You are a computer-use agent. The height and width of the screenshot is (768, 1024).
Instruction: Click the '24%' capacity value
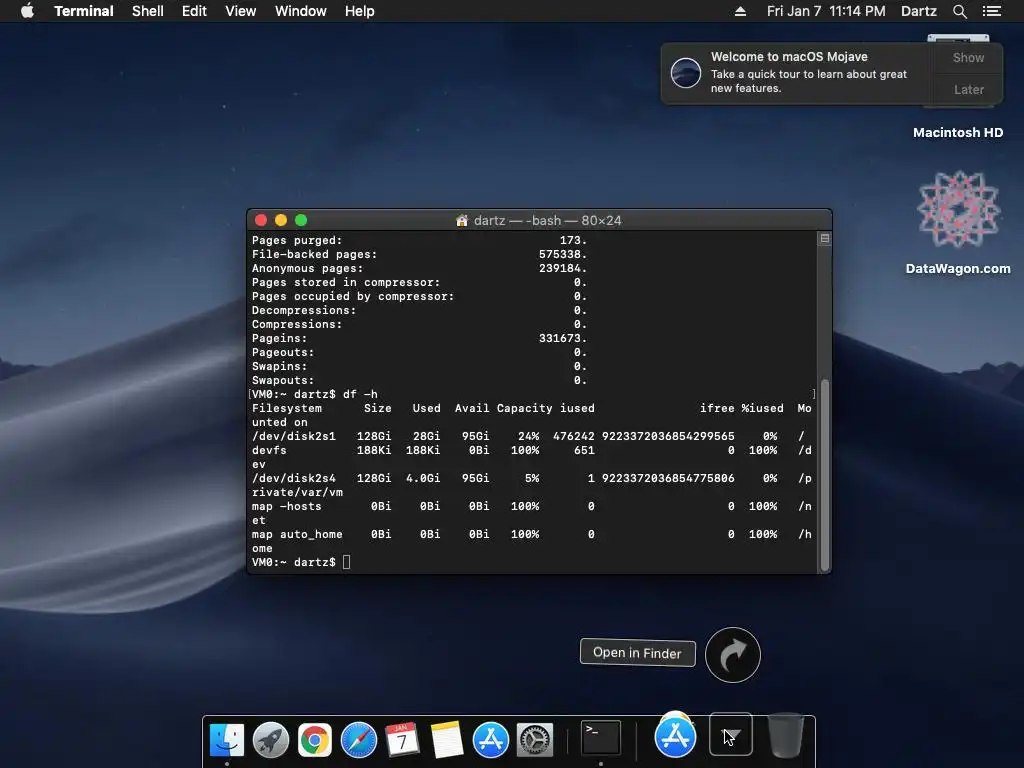[x=528, y=436]
